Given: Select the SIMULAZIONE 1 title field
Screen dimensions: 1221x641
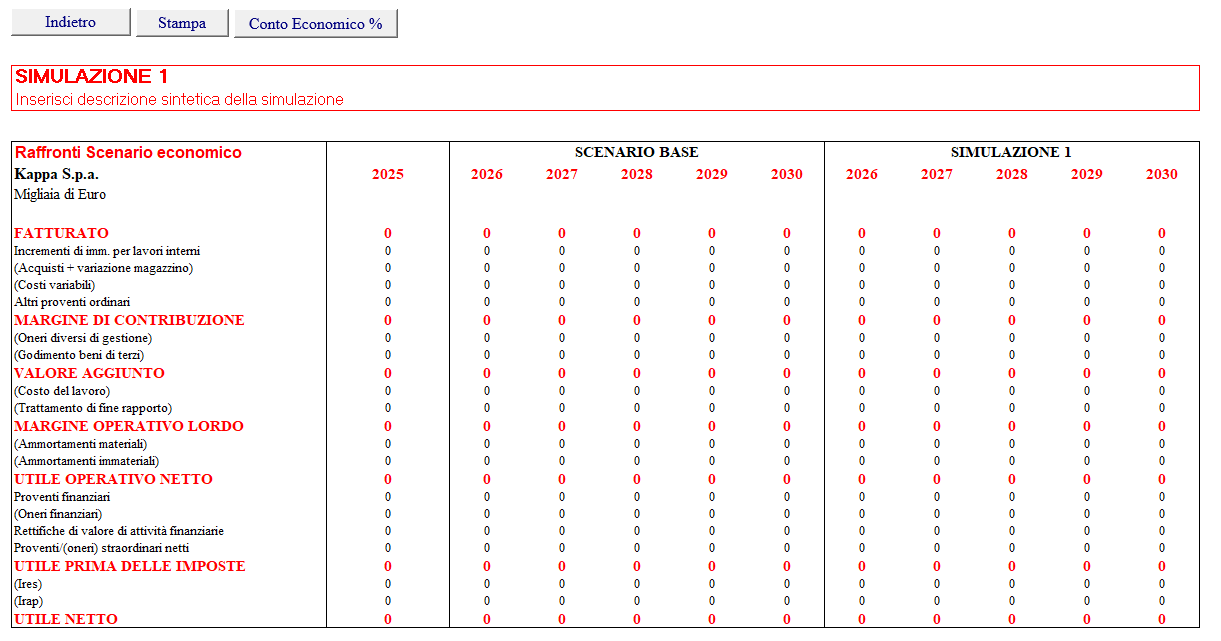Looking at the screenshot, I should coord(92,76).
